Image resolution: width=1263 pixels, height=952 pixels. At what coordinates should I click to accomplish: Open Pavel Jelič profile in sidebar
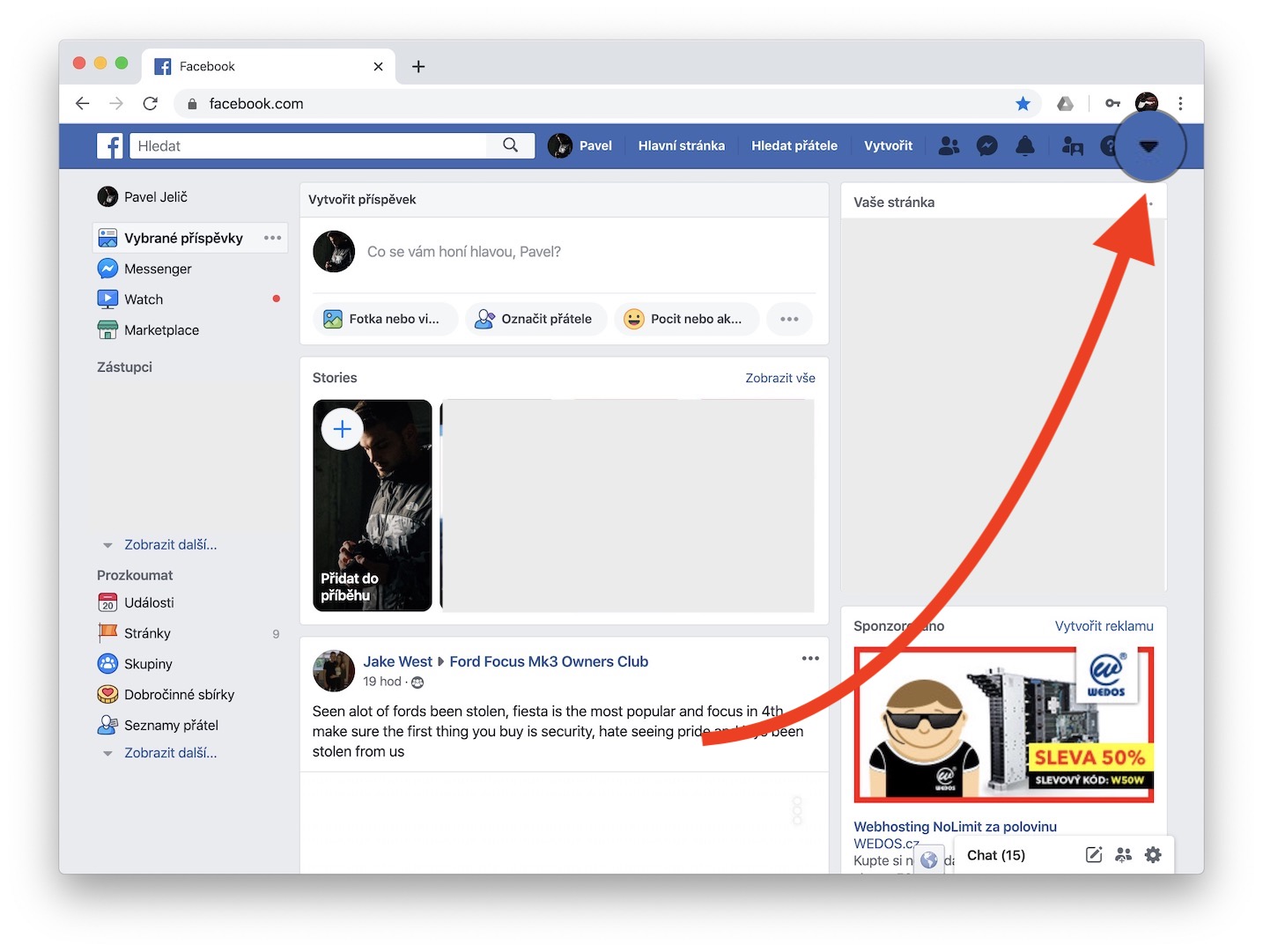pyautogui.click(x=144, y=197)
